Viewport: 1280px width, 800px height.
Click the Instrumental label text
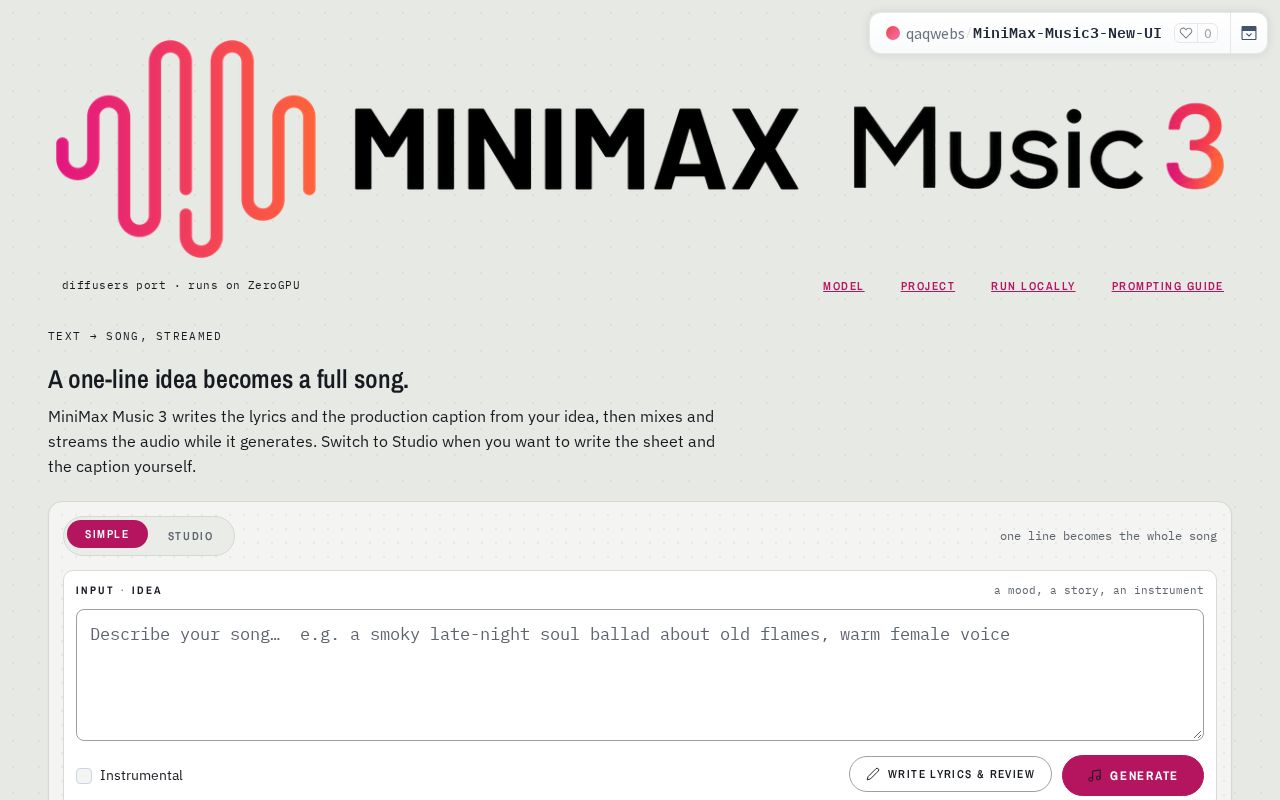[x=141, y=775]
